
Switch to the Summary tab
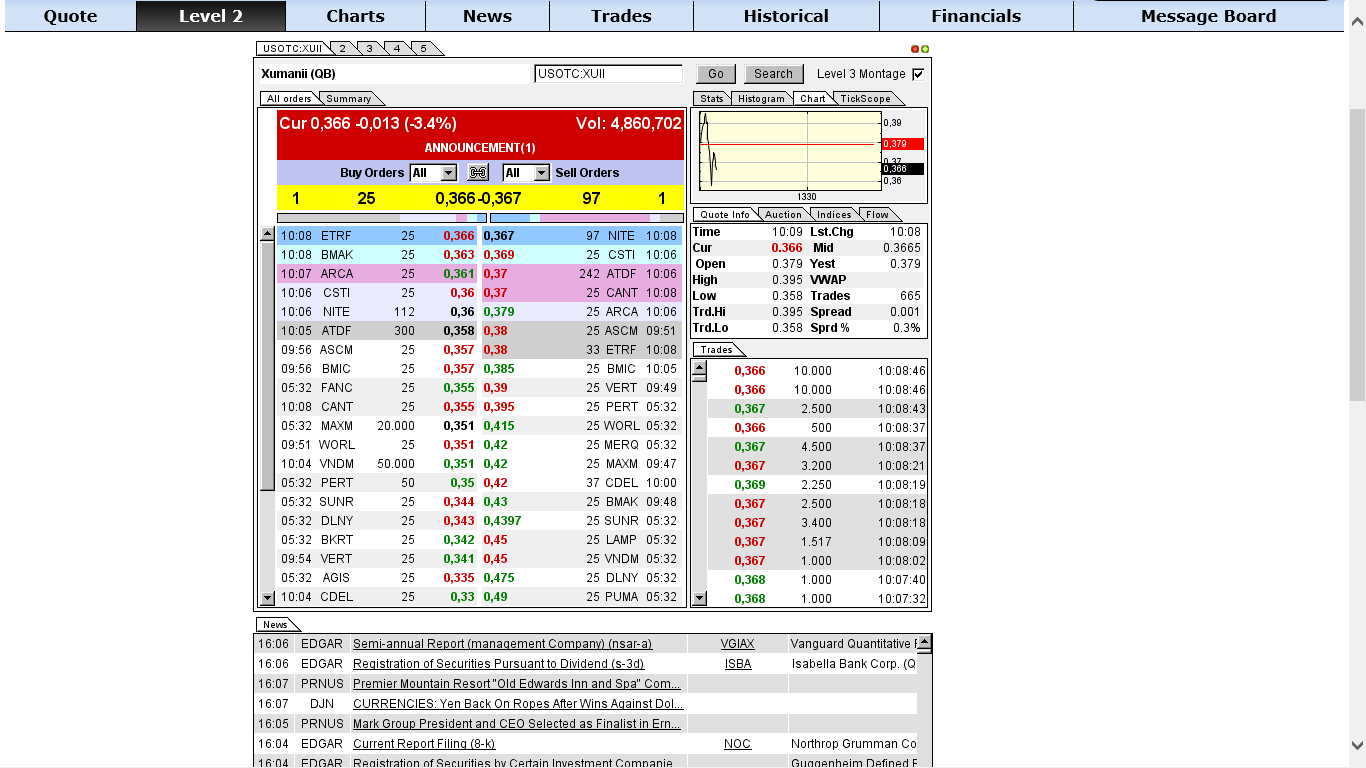348,98
